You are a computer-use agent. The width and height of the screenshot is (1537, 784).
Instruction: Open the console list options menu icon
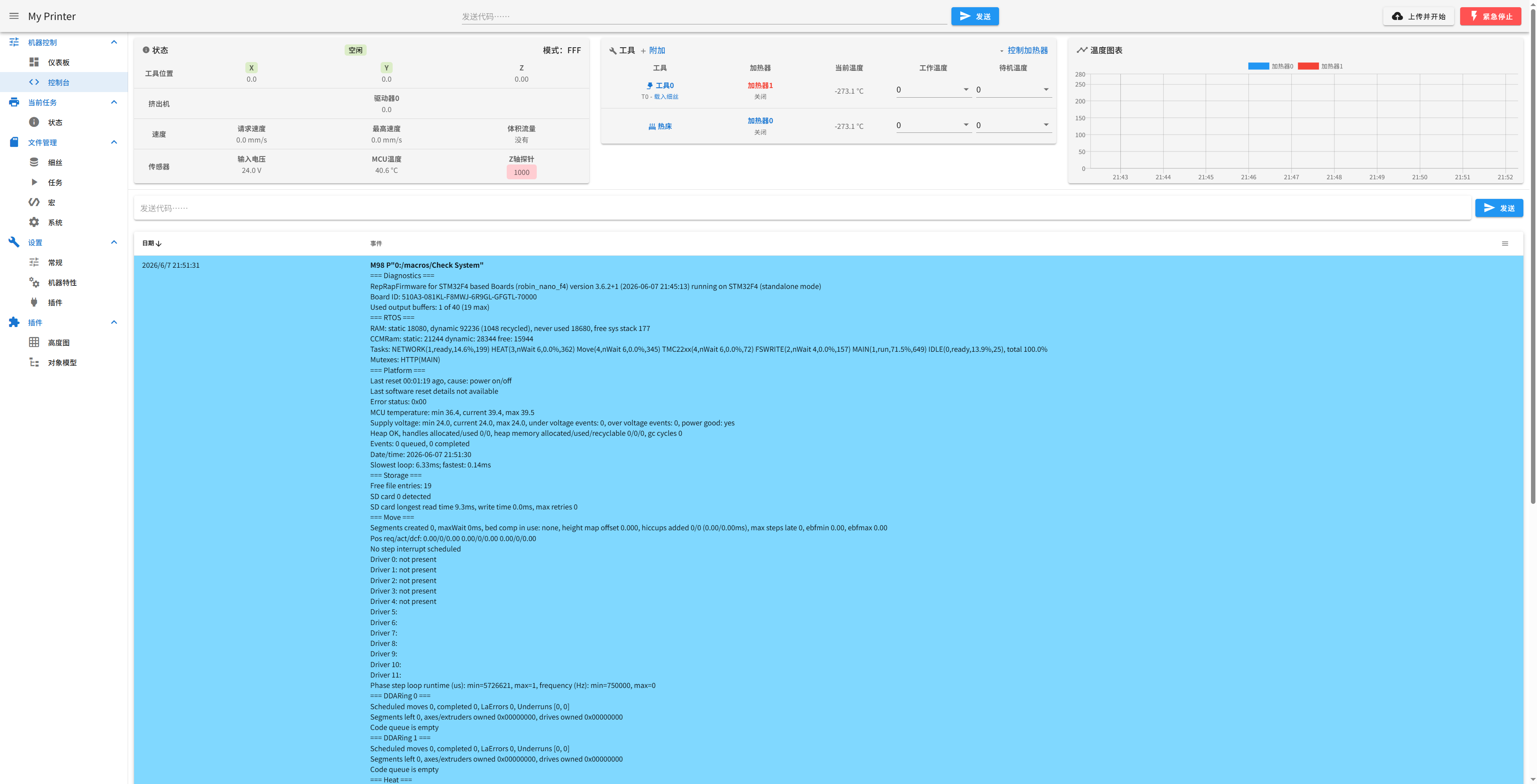point(1505,243)
